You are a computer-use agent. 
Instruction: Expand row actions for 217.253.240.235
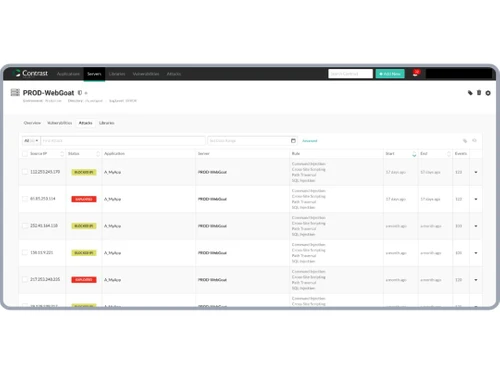tap(476, 280)
